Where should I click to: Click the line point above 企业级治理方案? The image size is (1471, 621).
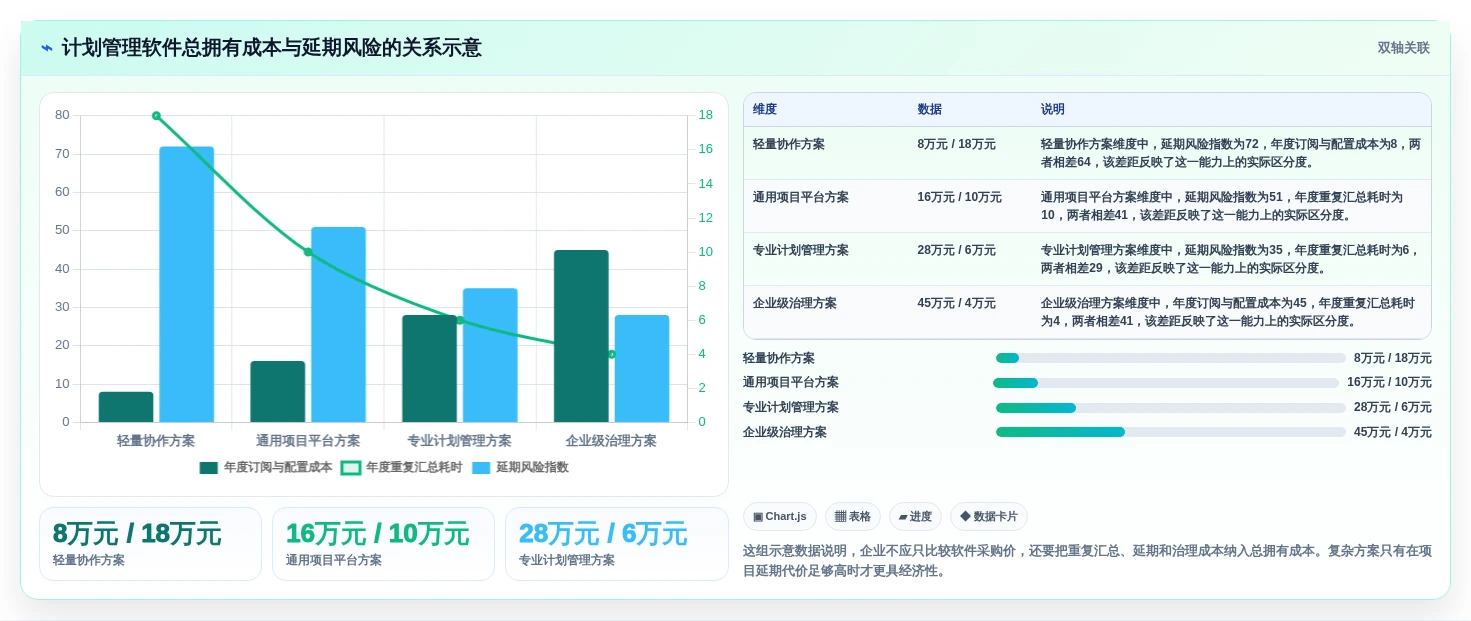612,354
